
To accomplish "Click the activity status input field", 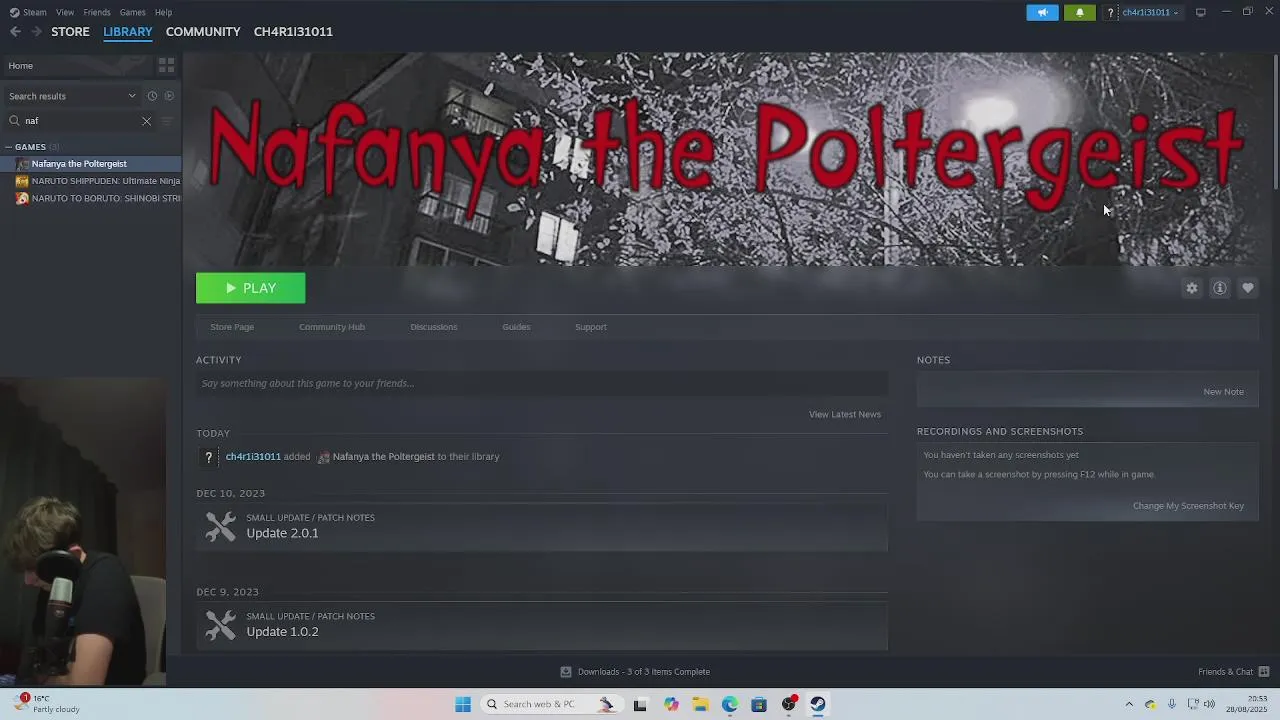I will [x=542, y=383].
